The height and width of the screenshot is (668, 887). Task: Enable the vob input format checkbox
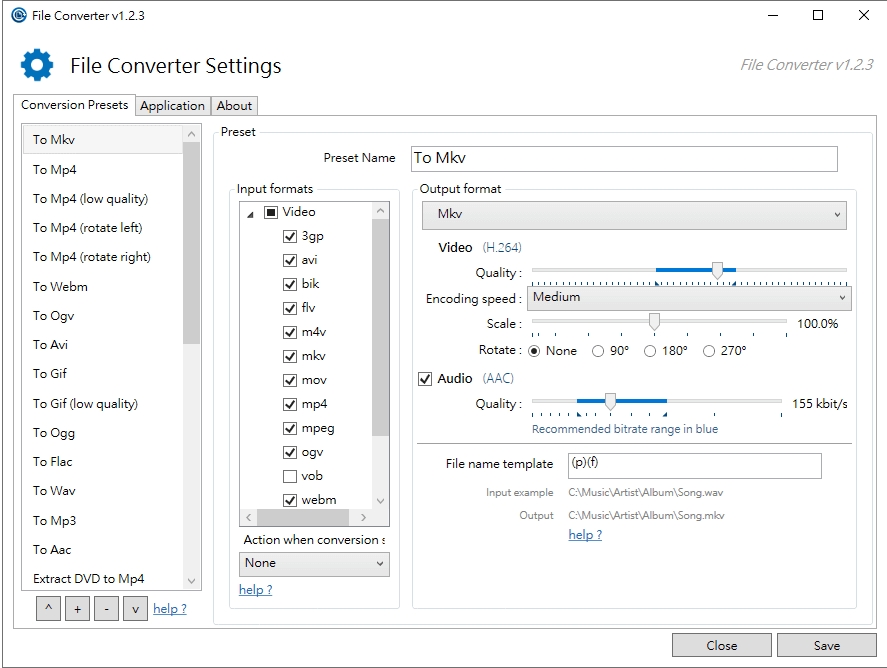[290, 476]
